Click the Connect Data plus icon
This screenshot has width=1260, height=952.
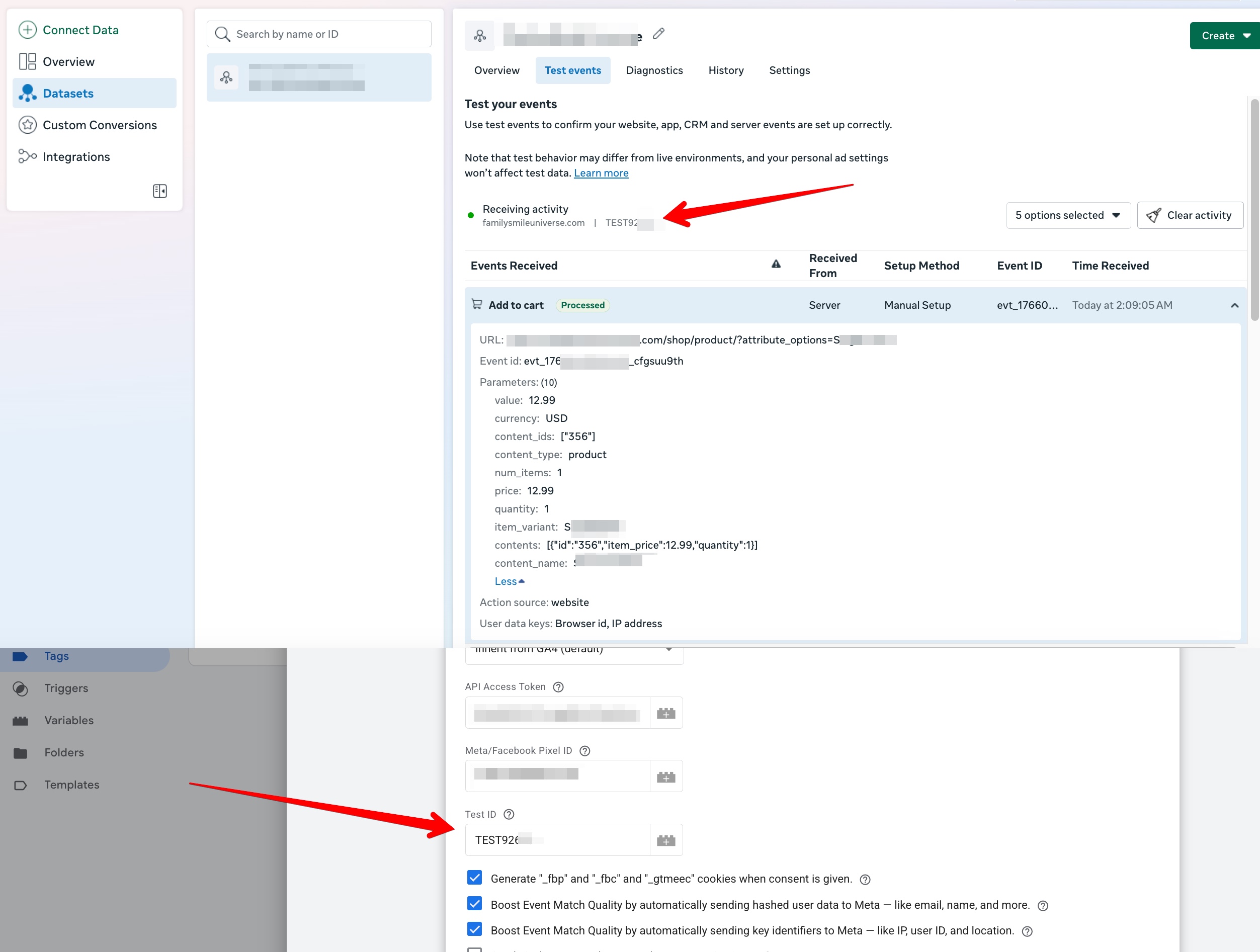pyautogui.click(x=27, y=30)
